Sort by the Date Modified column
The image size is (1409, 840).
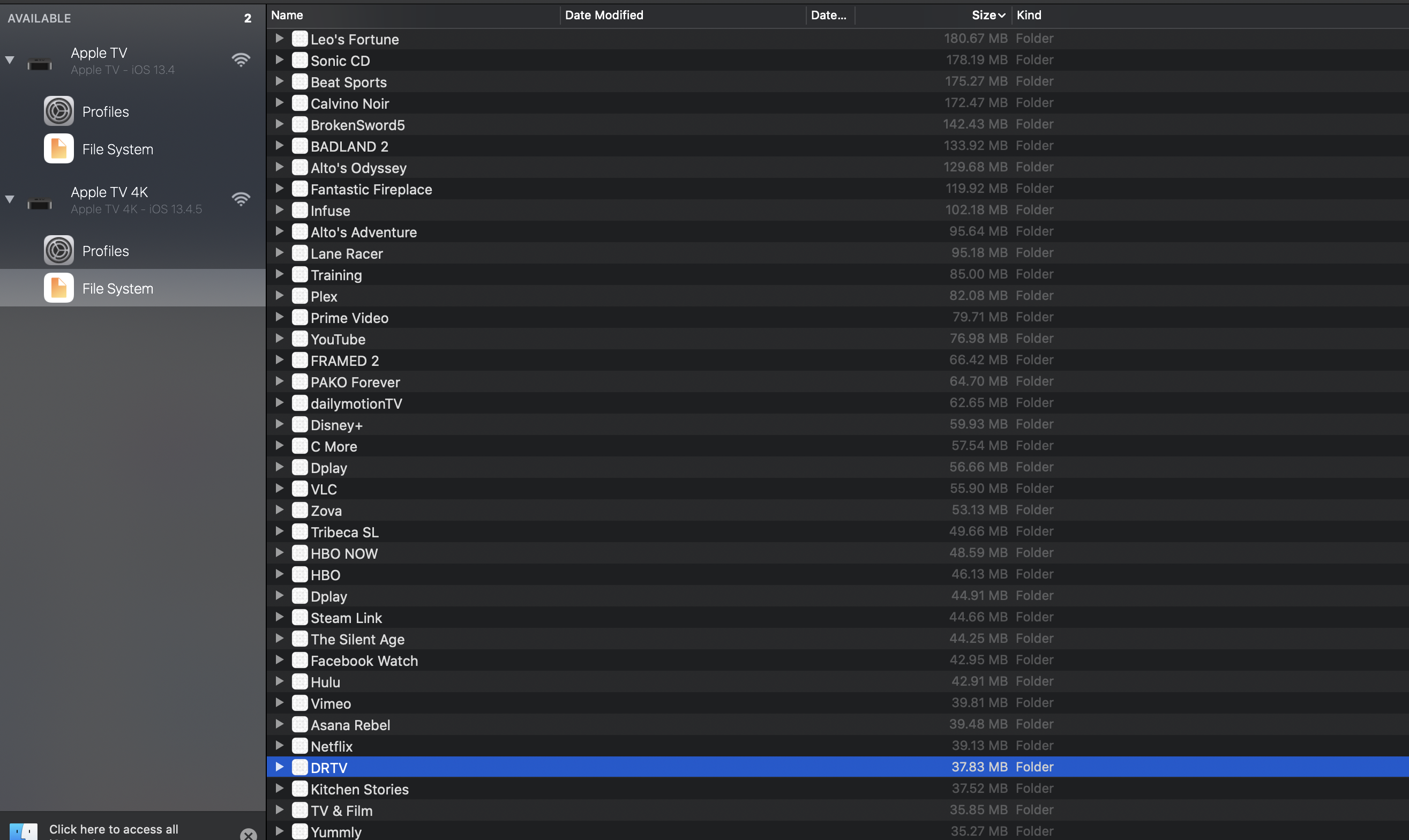pos(603,16)
